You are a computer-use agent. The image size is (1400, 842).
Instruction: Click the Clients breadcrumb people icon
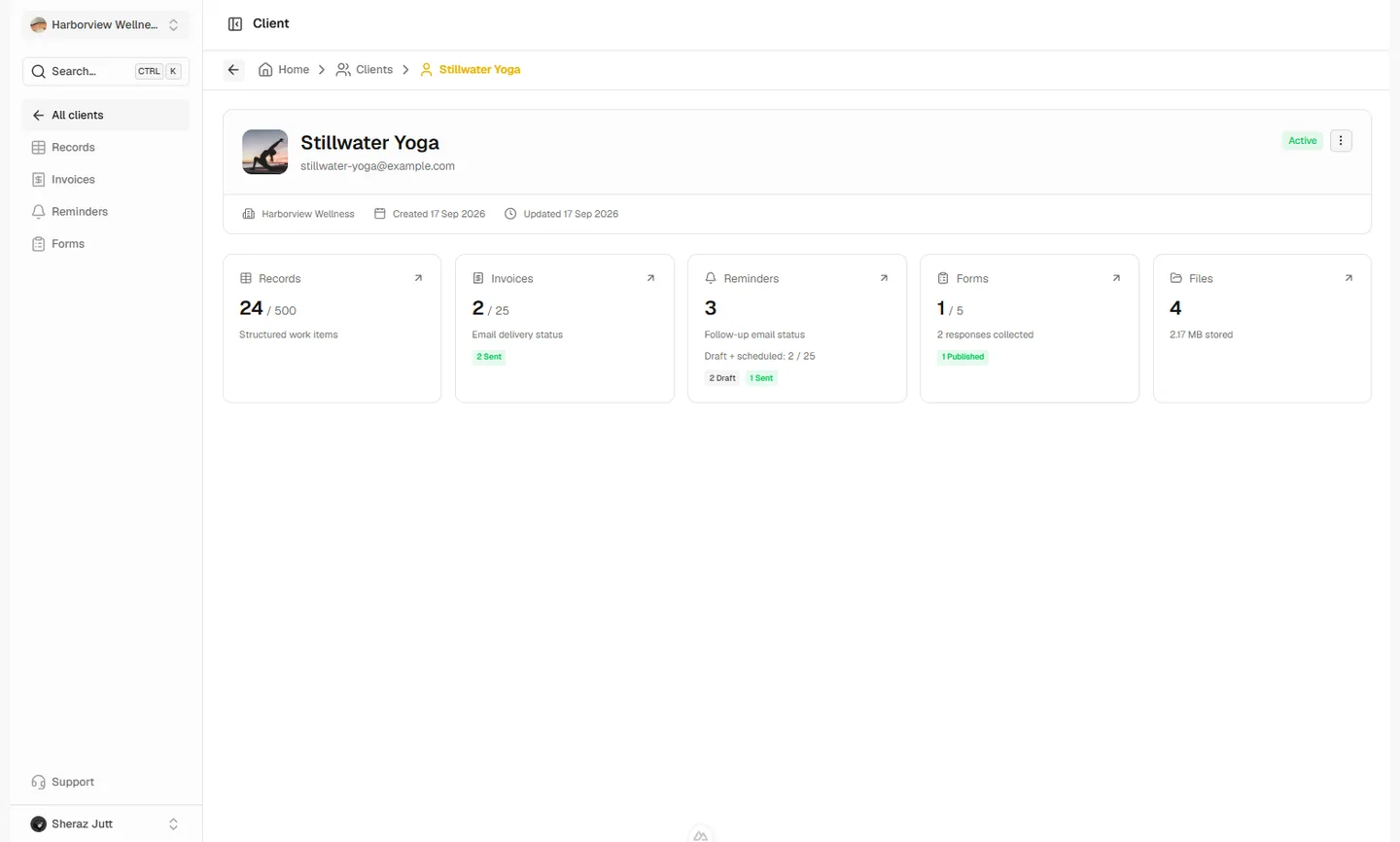343,70
